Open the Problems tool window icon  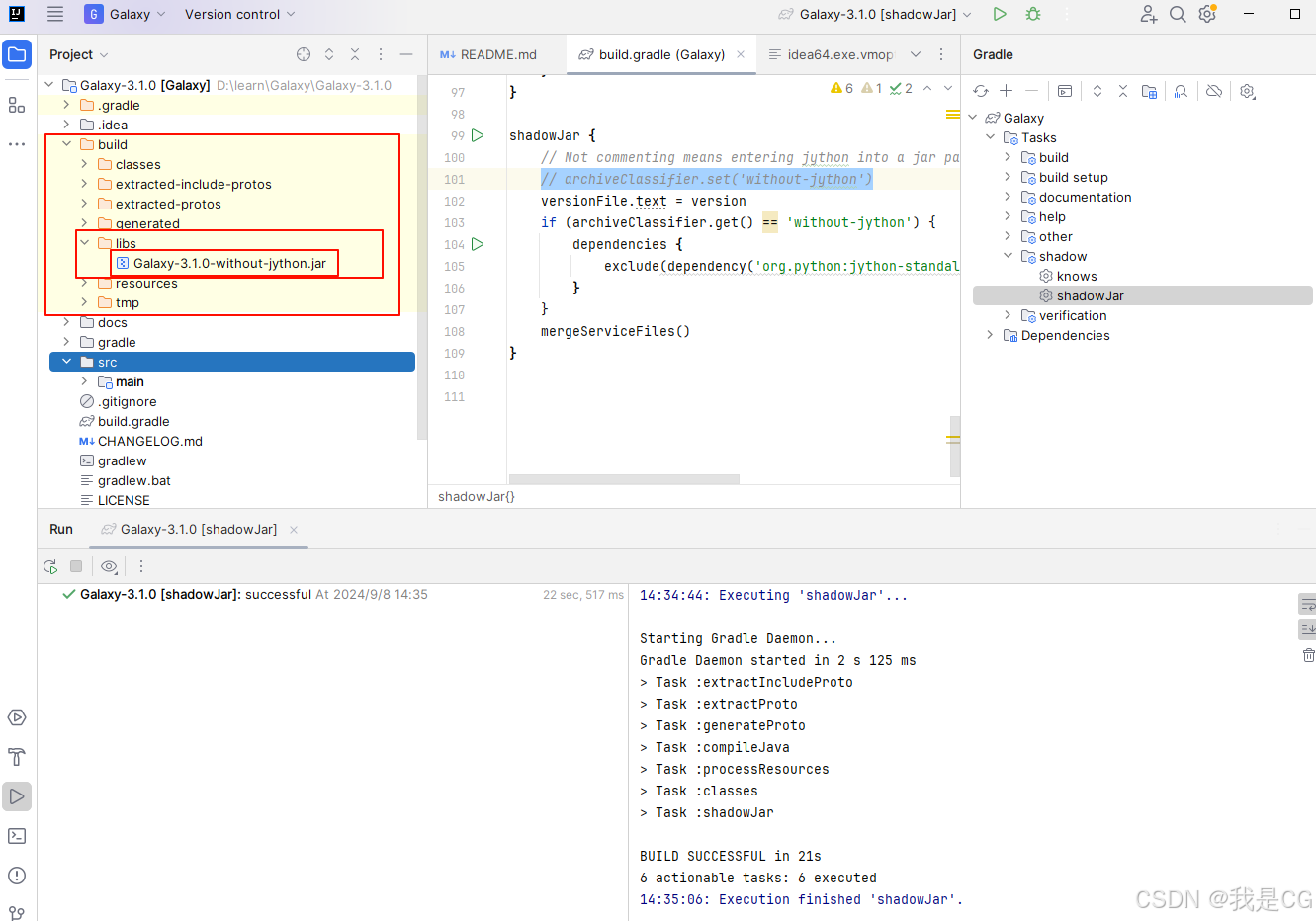[17, 876]
